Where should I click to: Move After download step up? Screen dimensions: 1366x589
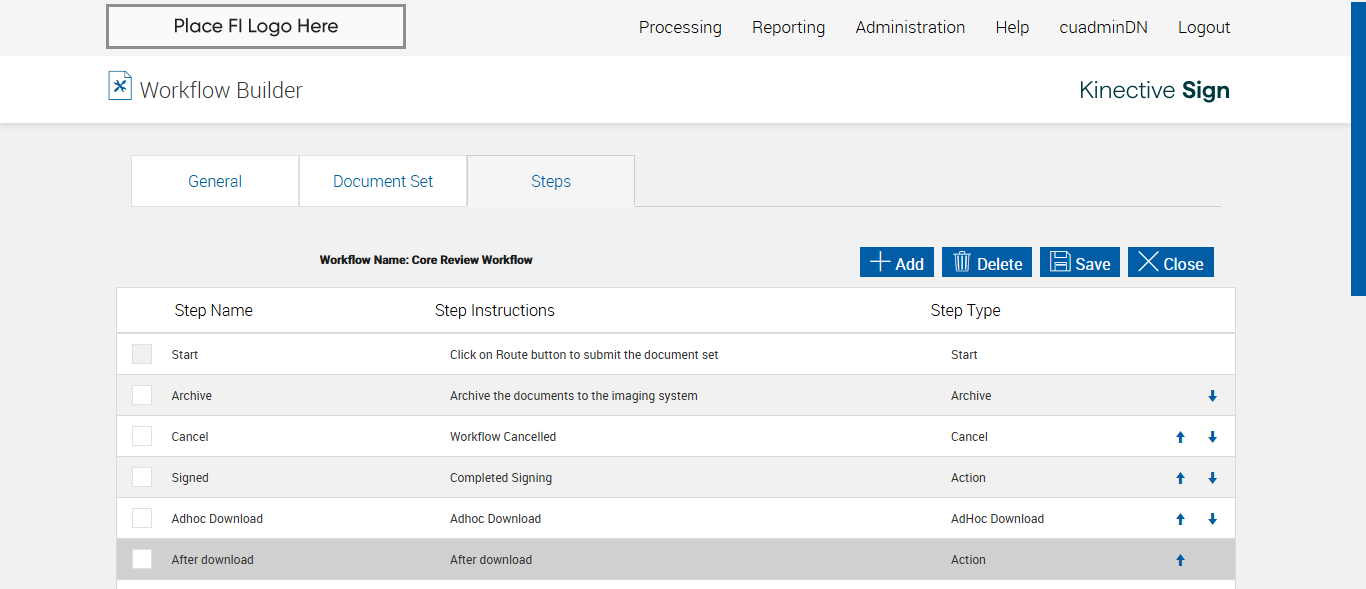pos(1180,560)
